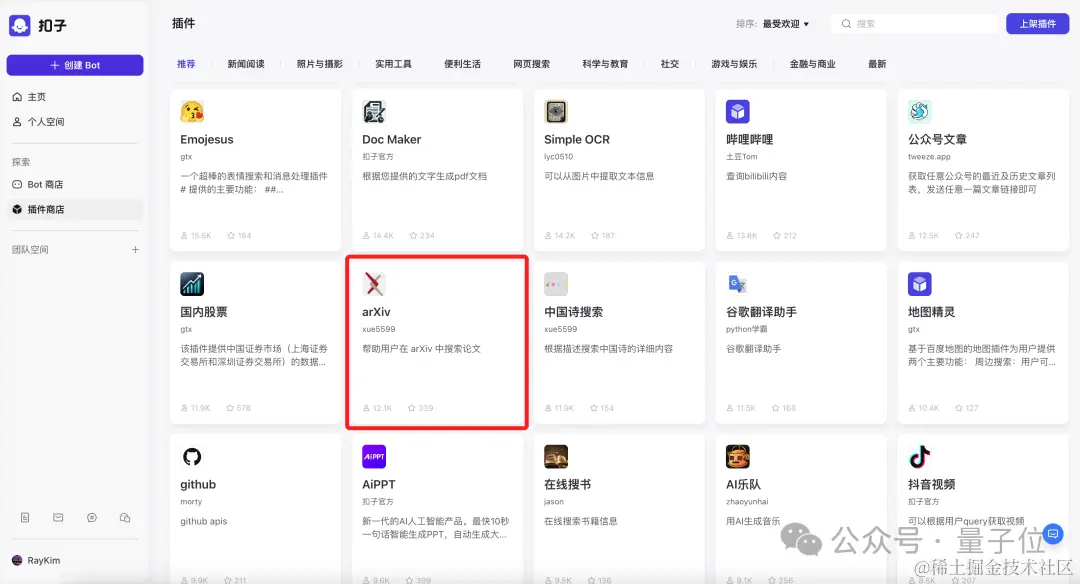Click the 抖音视频 TikTok icon
Viewport: 1080px width, 584px height.
point(920,457)
